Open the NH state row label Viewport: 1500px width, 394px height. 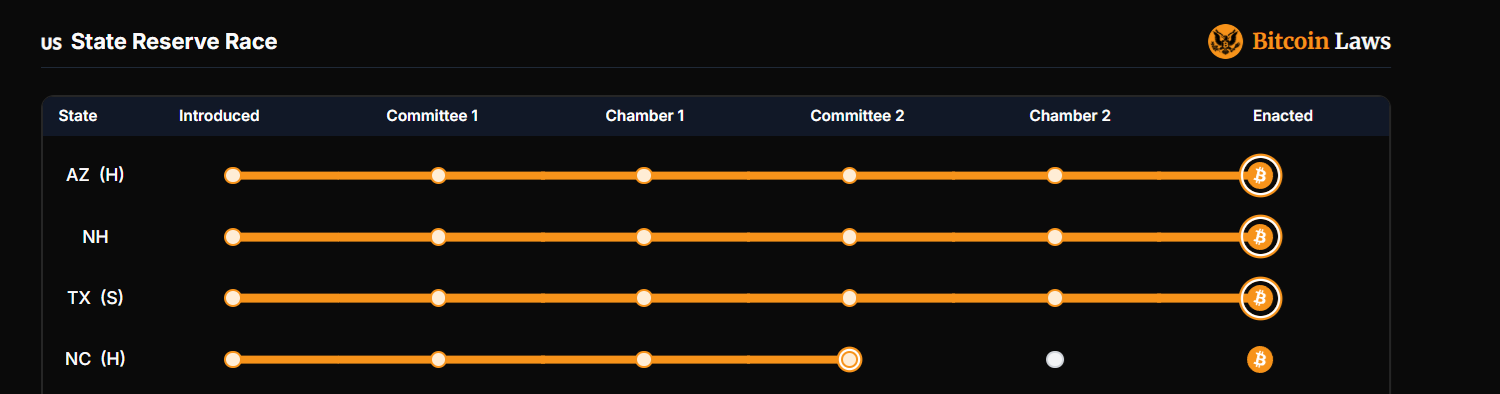[95, 237]
